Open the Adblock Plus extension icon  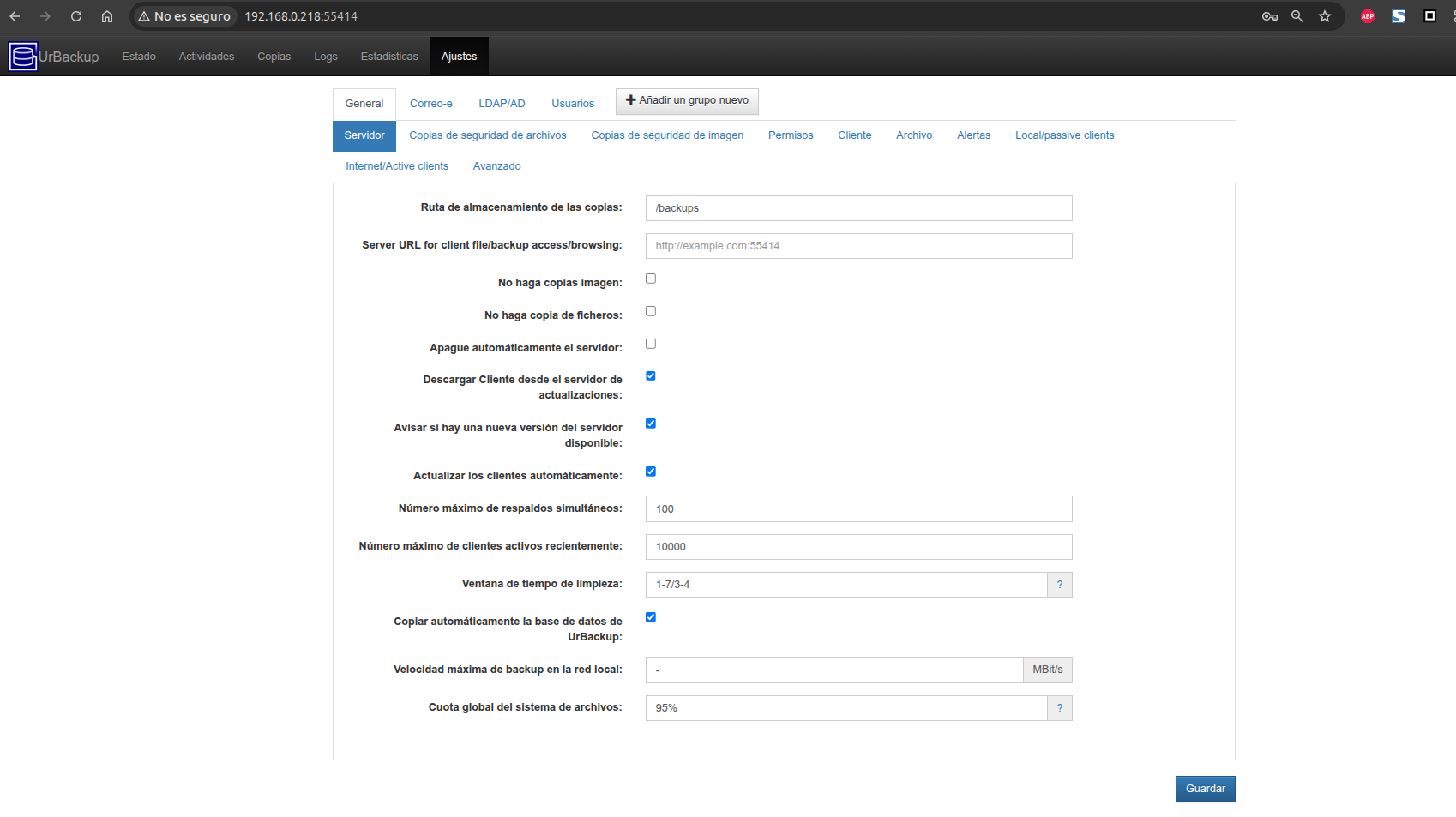(x=1368, y=16)
